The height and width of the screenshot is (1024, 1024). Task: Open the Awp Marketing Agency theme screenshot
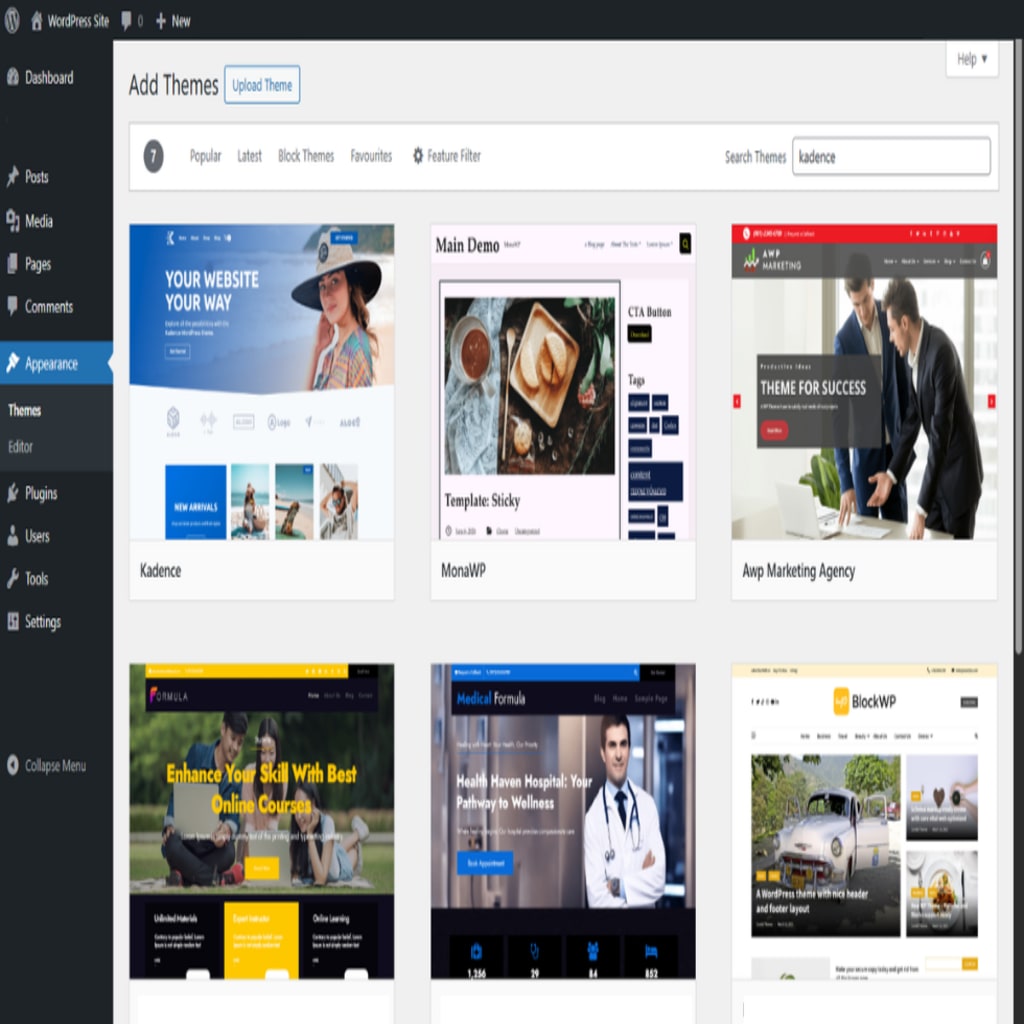click(x=864, y=382)
